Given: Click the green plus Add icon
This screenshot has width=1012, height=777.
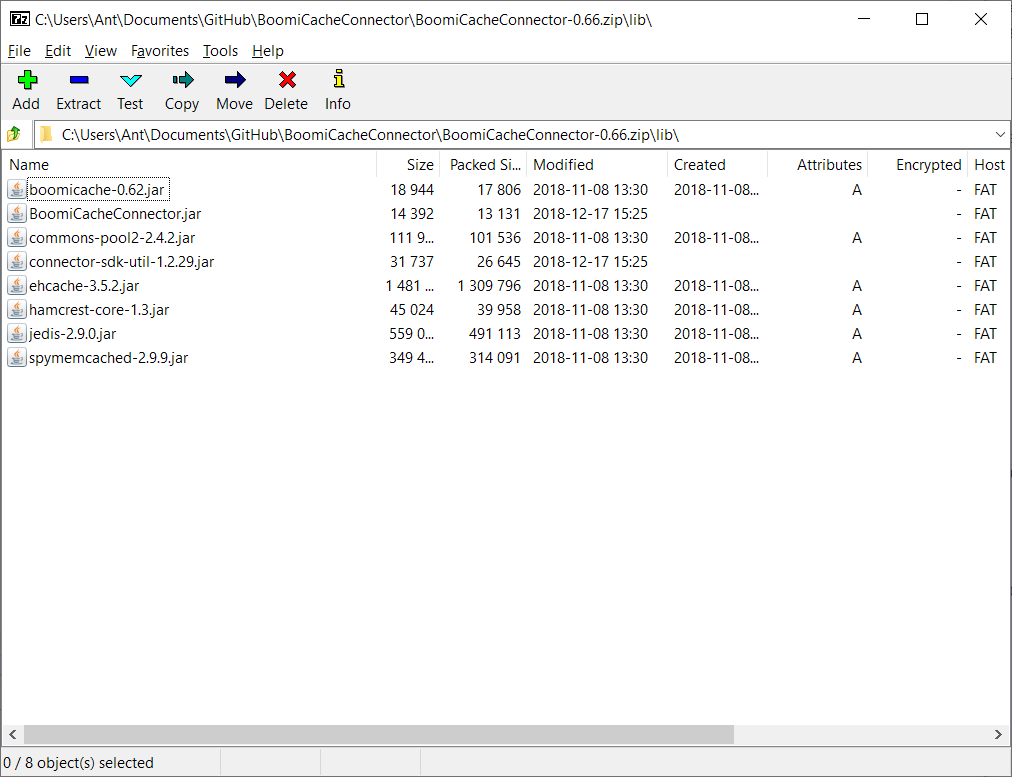Looking at the screenshot, I should (27, 80).
